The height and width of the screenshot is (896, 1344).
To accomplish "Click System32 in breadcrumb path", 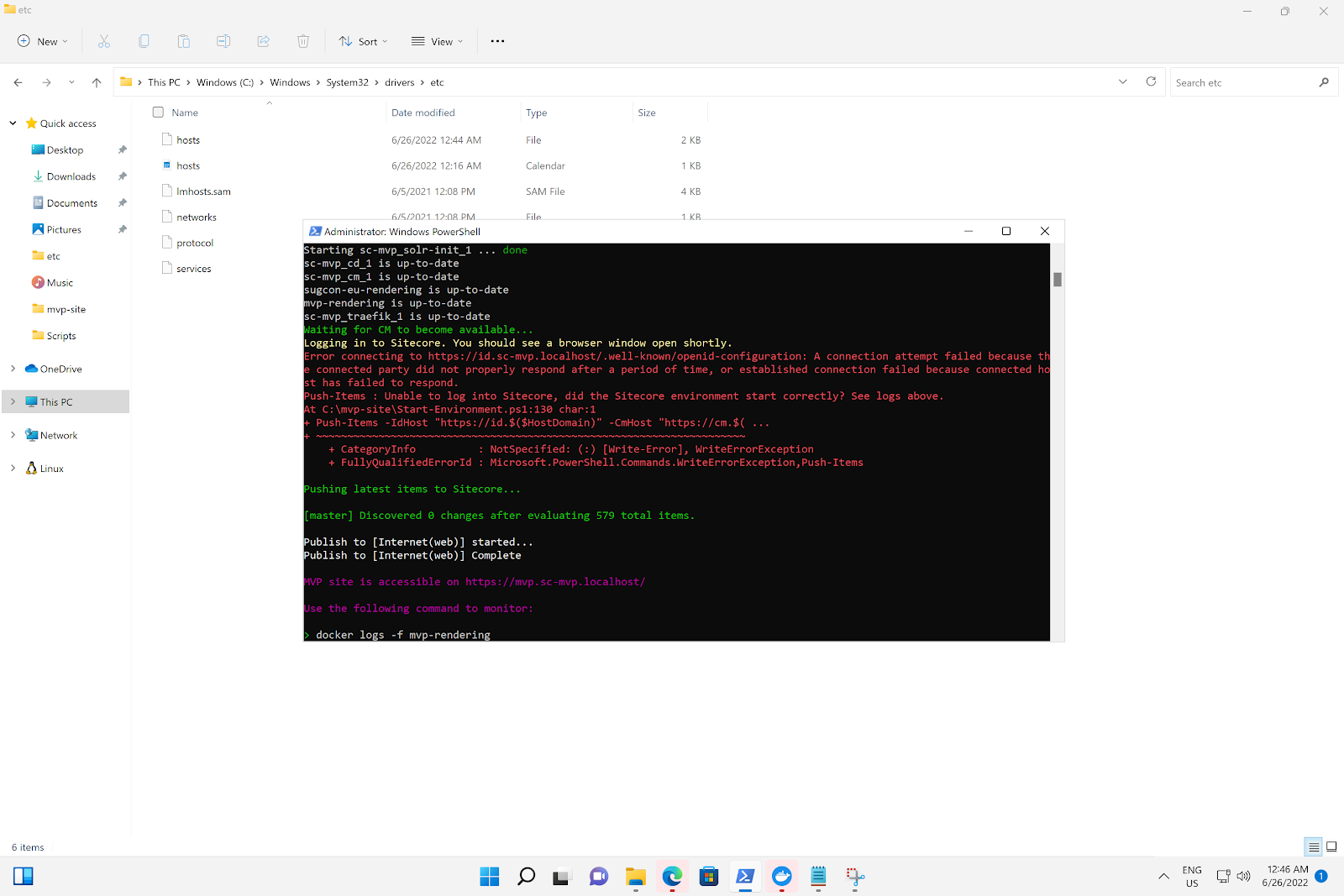I will (x=347, y=82).
